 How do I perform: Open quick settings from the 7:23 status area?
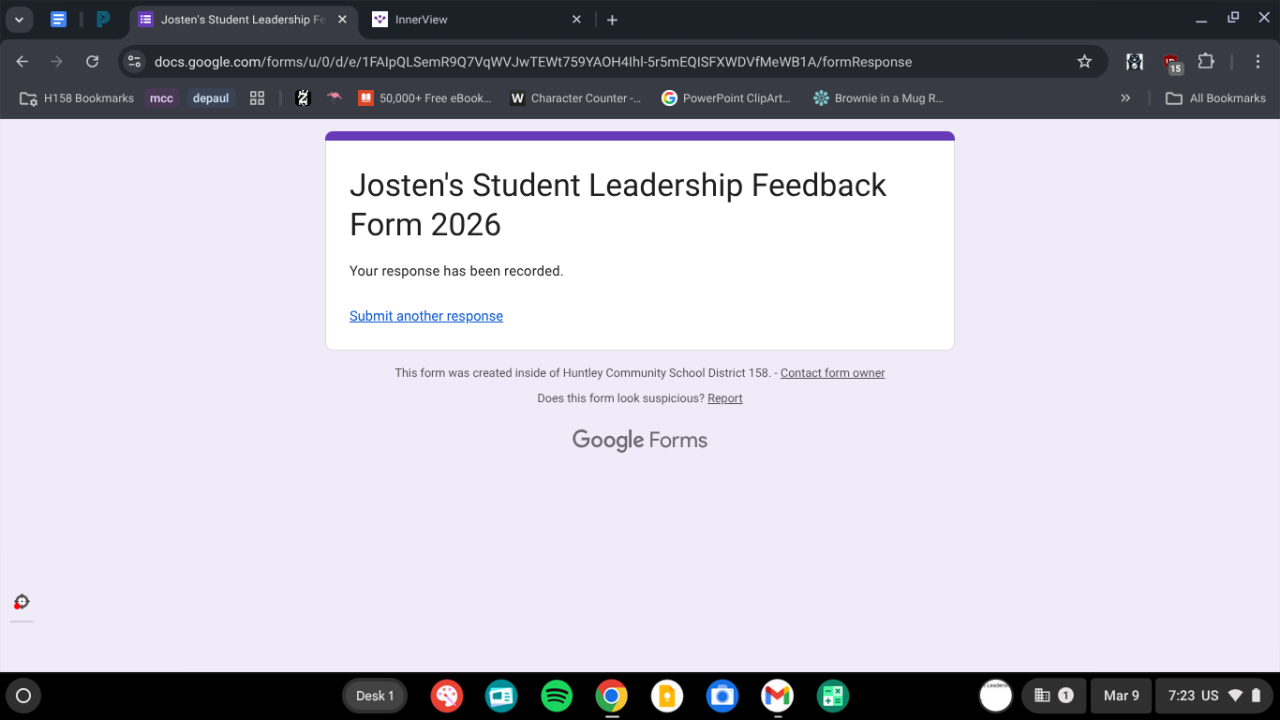[1214, 696]
